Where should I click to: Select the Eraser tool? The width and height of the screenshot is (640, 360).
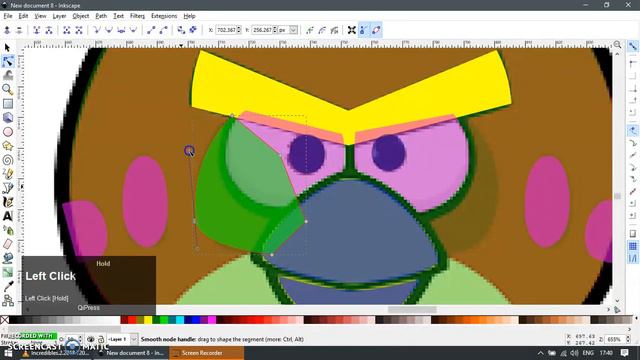click(x=7, y=244)
